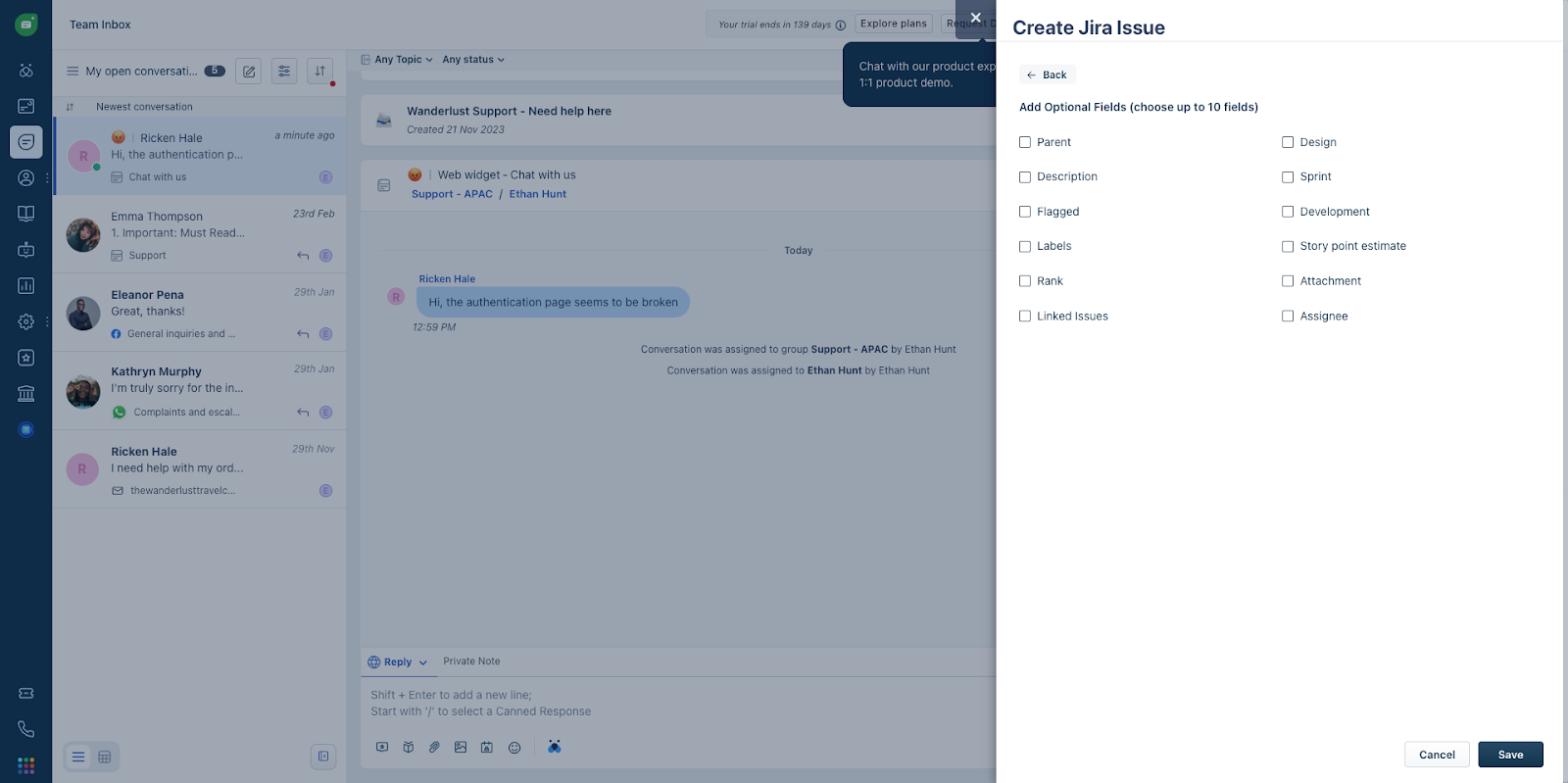Open the knowledge base book icon
Image resolution: width=1568 pixels, height=783 pixels.
pos(26,214)
